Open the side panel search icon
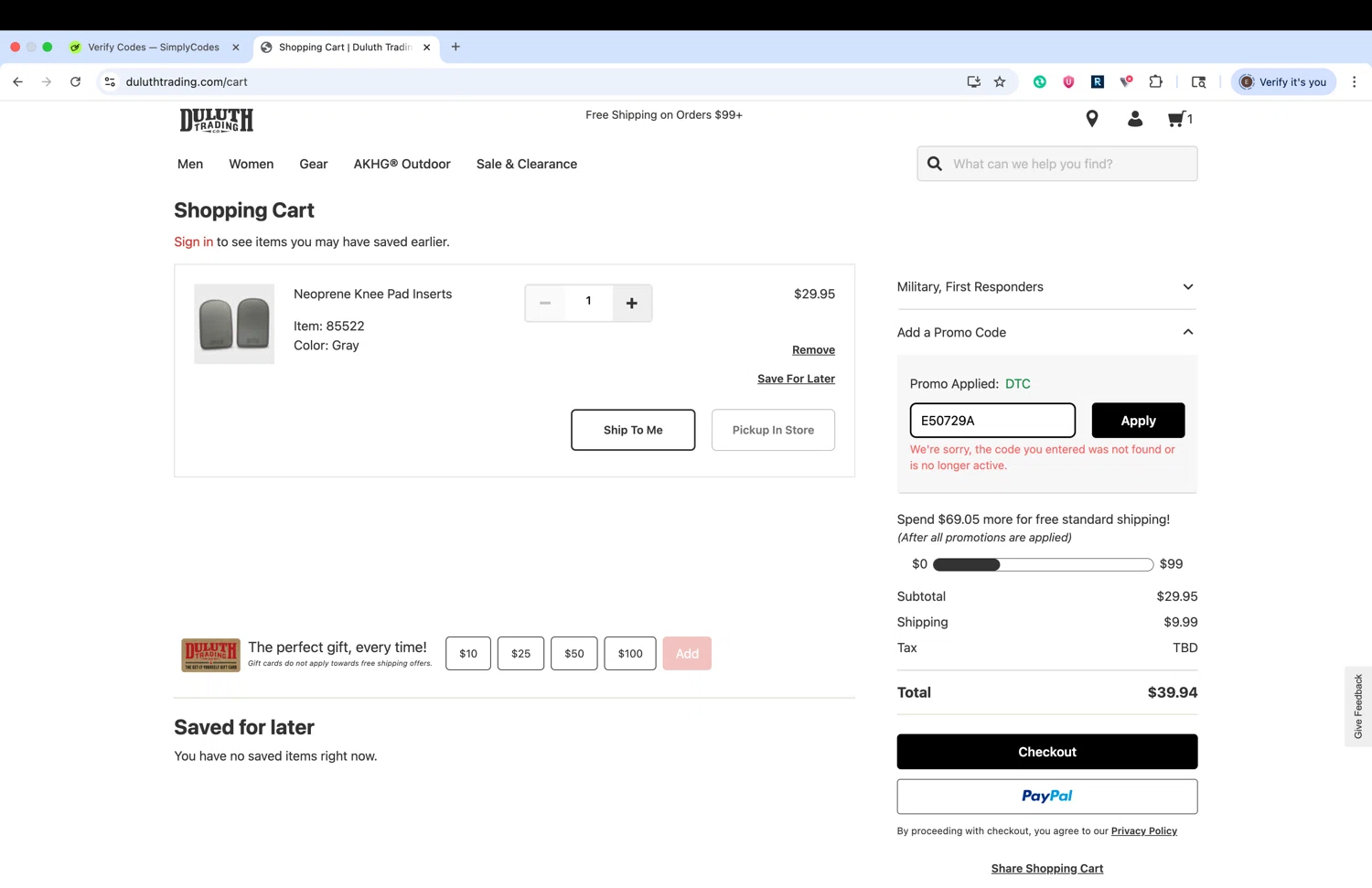 (x=1198, y=82)
